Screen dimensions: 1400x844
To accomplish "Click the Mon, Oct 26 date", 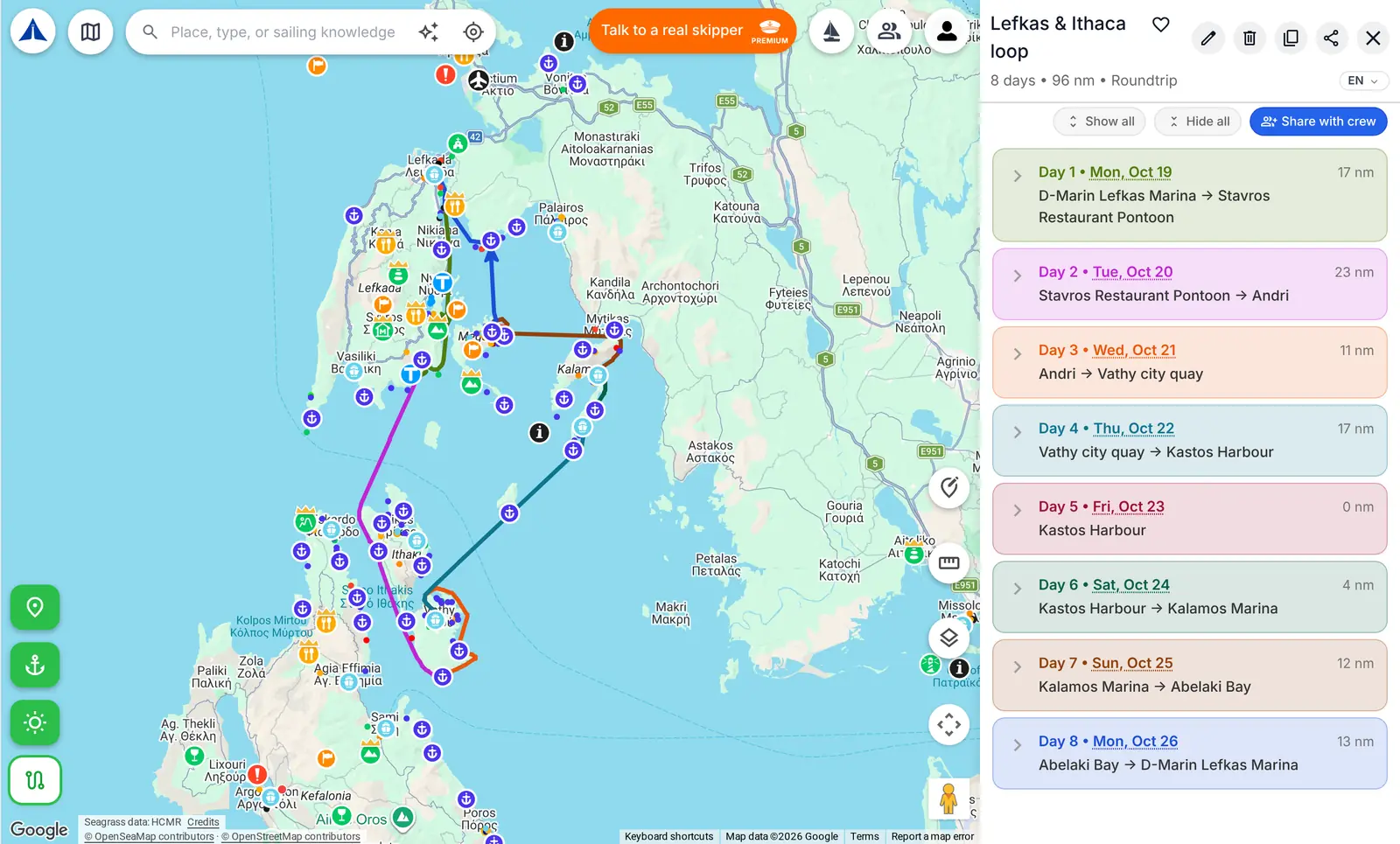I will pyautogui.click(x=1135, y=742).
